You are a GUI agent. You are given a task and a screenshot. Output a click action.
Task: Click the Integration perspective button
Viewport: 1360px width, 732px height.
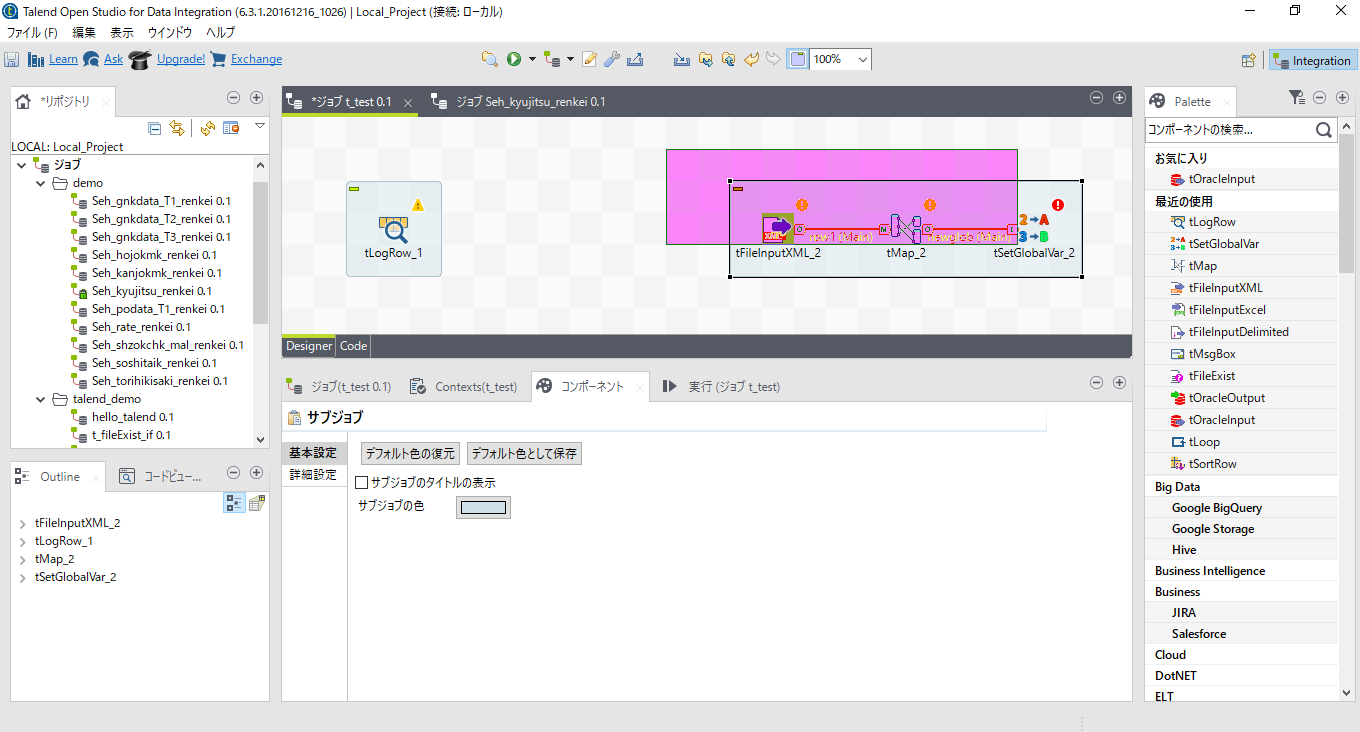click(1312, 60)
